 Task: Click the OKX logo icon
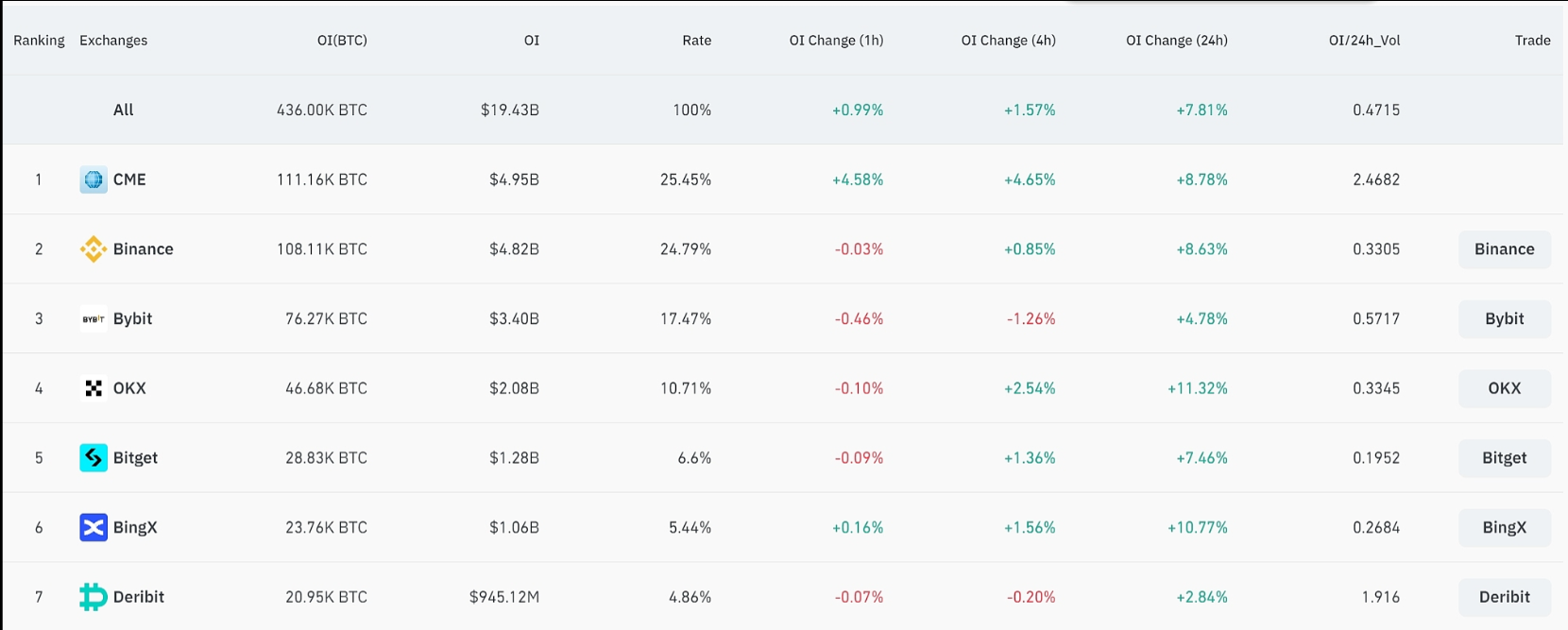tap(94, 388)
